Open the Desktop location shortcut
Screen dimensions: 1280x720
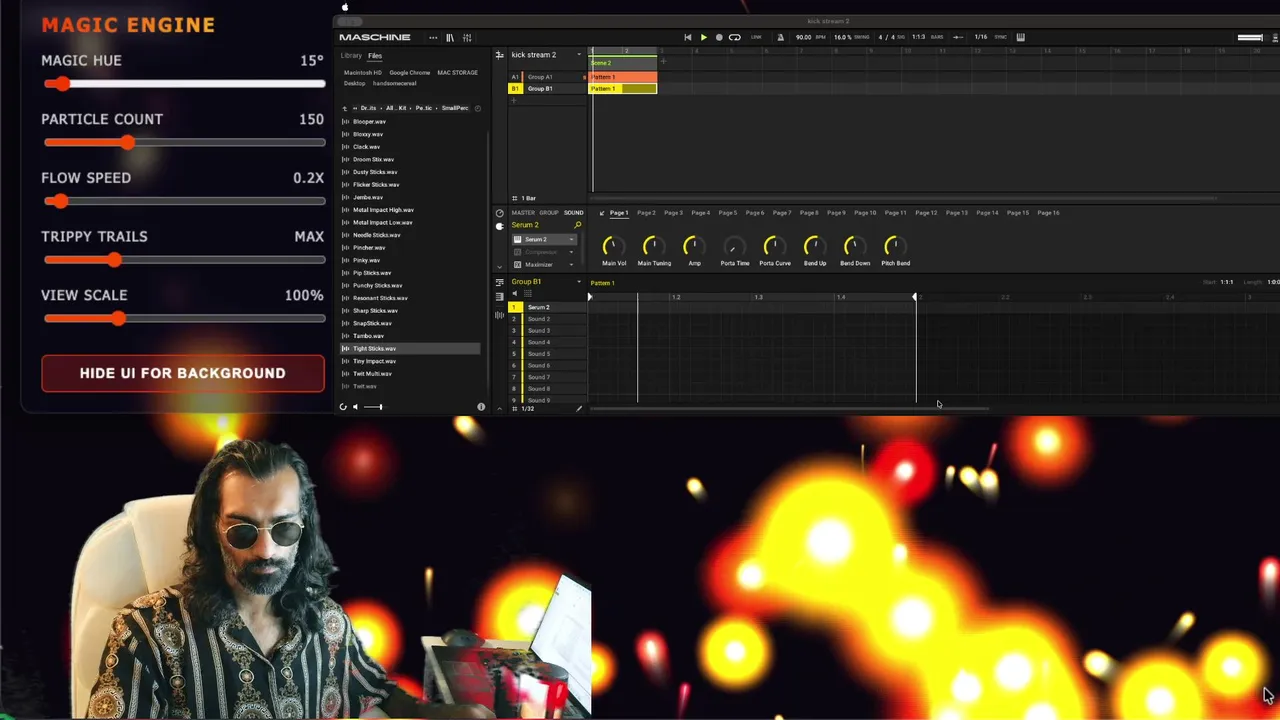[x=355, y=83]
